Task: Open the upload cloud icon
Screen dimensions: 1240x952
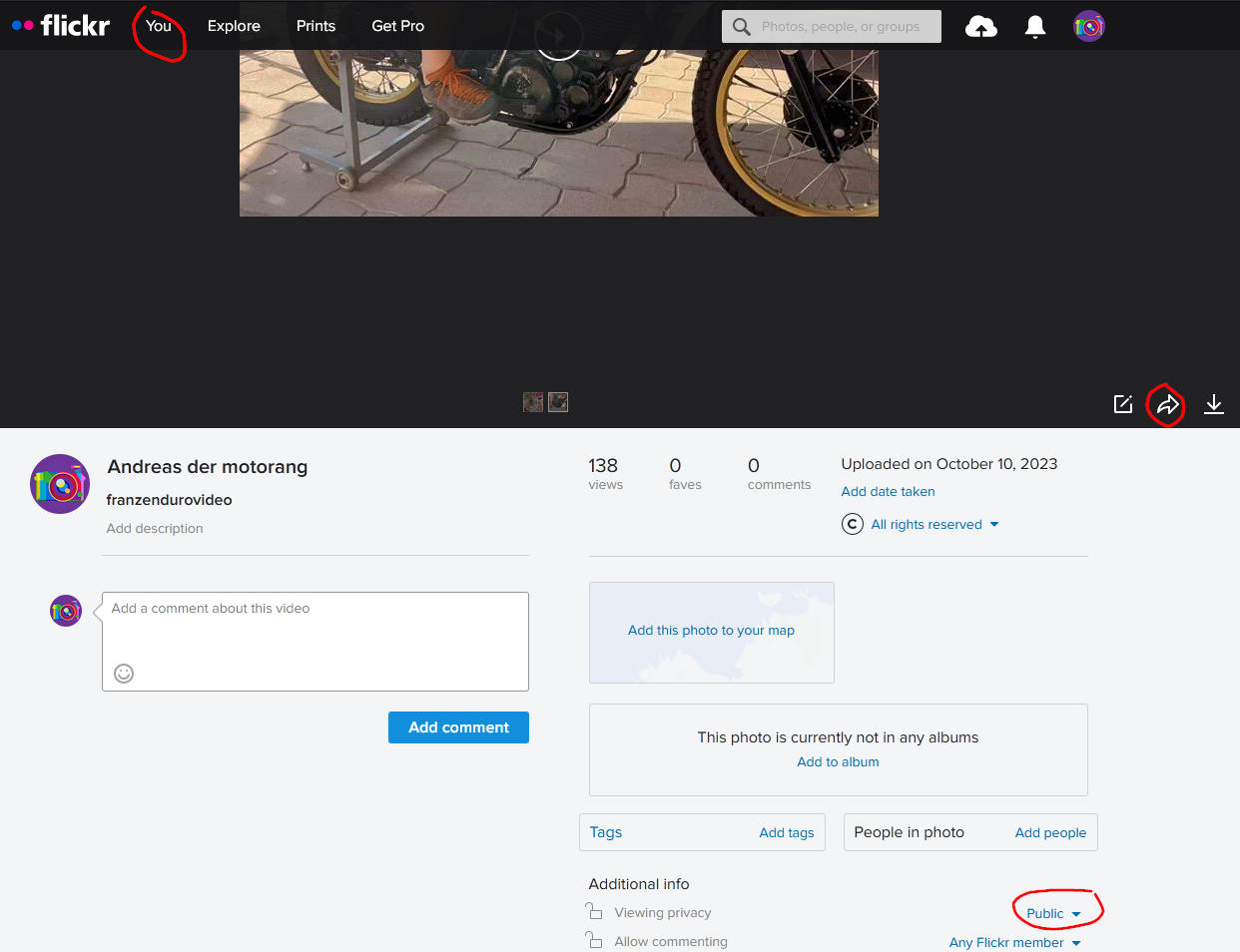Action: (980, 27)
